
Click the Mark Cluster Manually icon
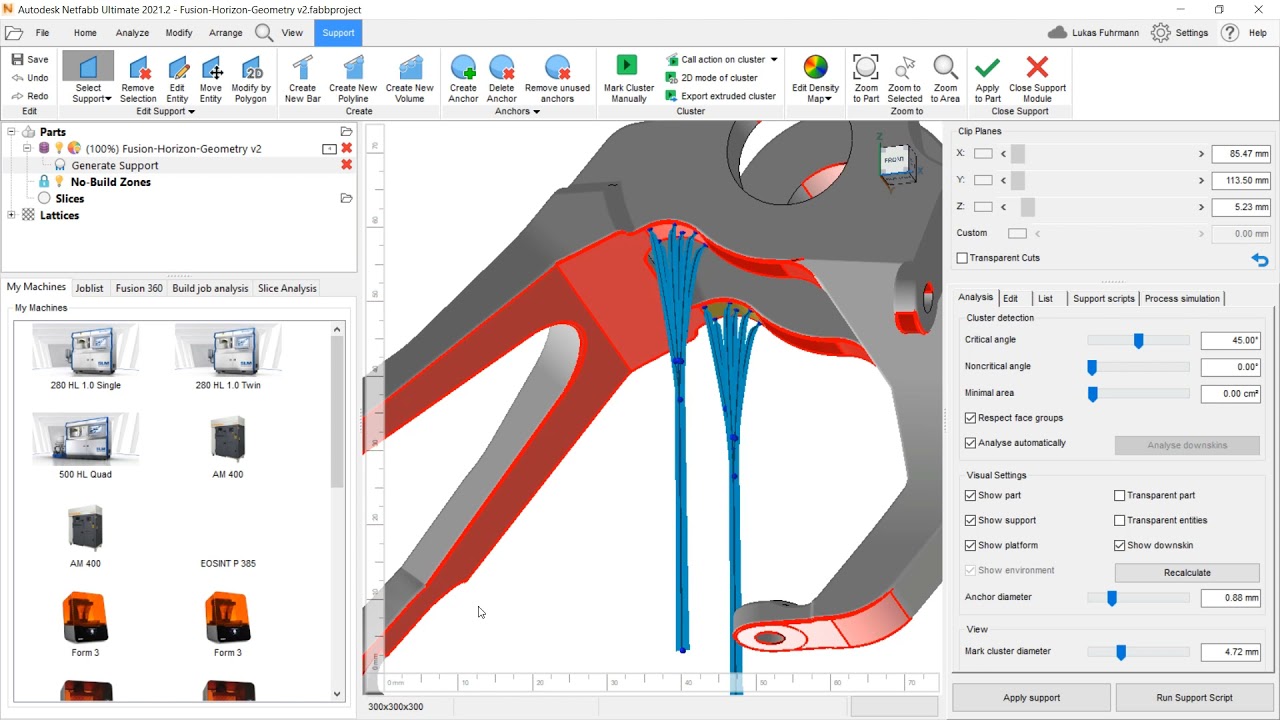[627, 66]
